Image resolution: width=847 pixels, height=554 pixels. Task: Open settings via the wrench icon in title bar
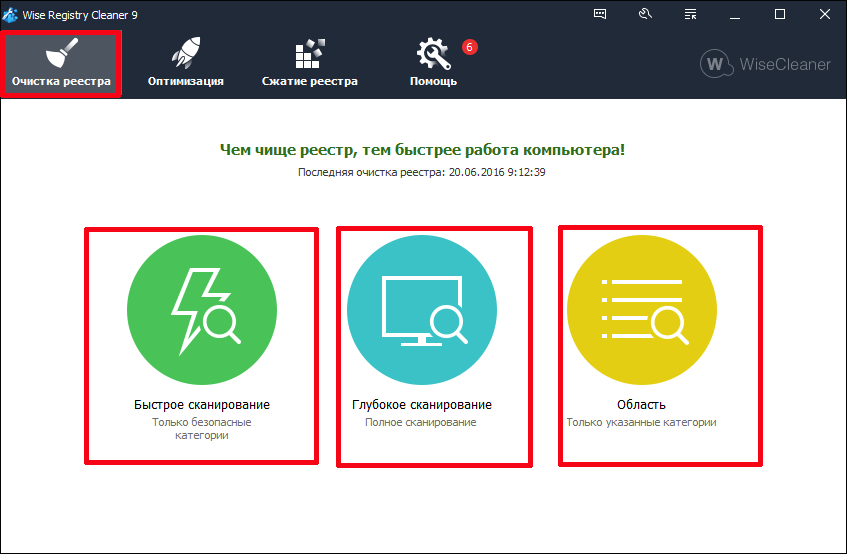645,14
